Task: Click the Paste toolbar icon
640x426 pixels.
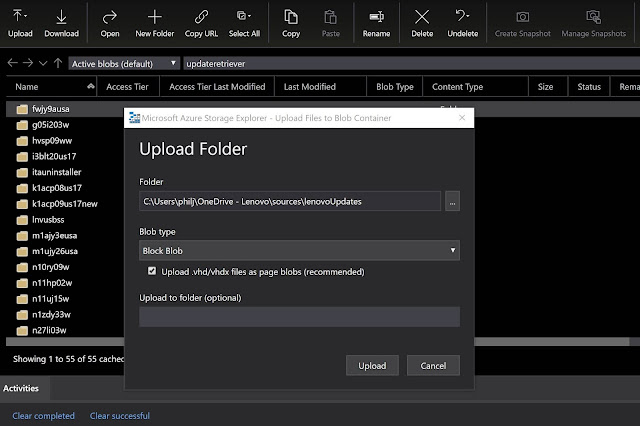Action: 330,23
